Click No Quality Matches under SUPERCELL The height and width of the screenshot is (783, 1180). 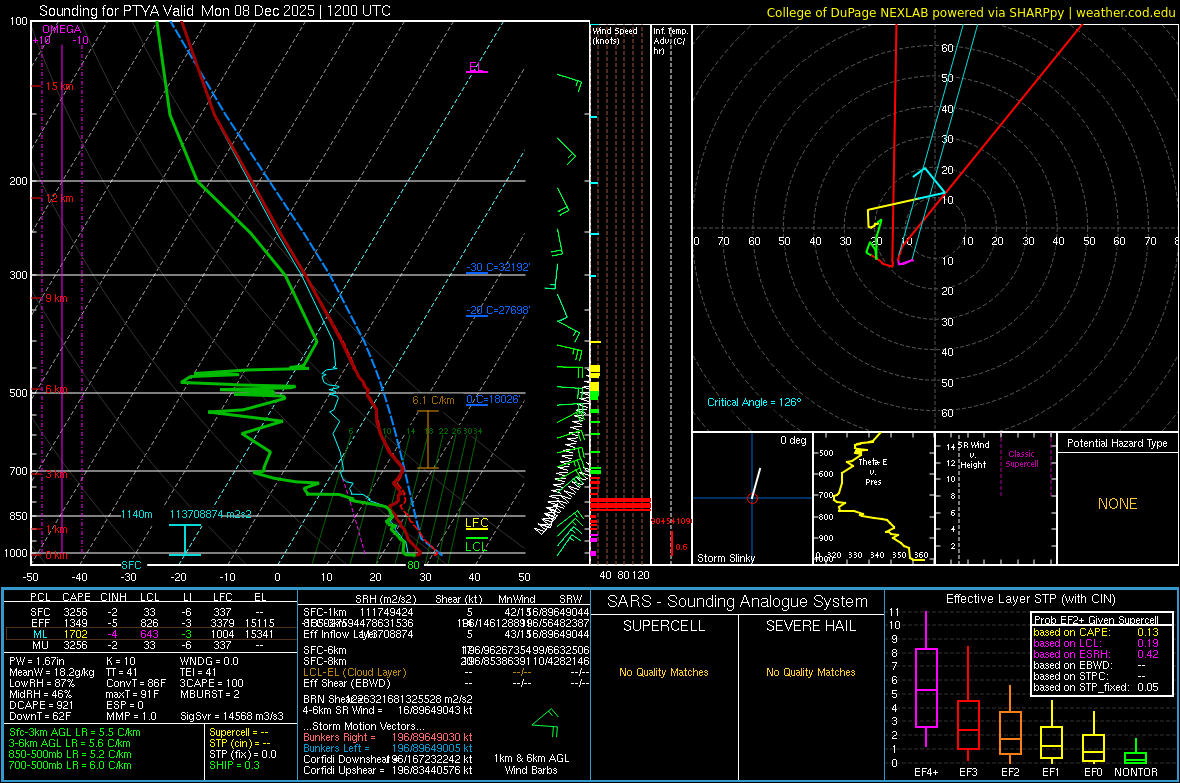(x=664, y=672)
